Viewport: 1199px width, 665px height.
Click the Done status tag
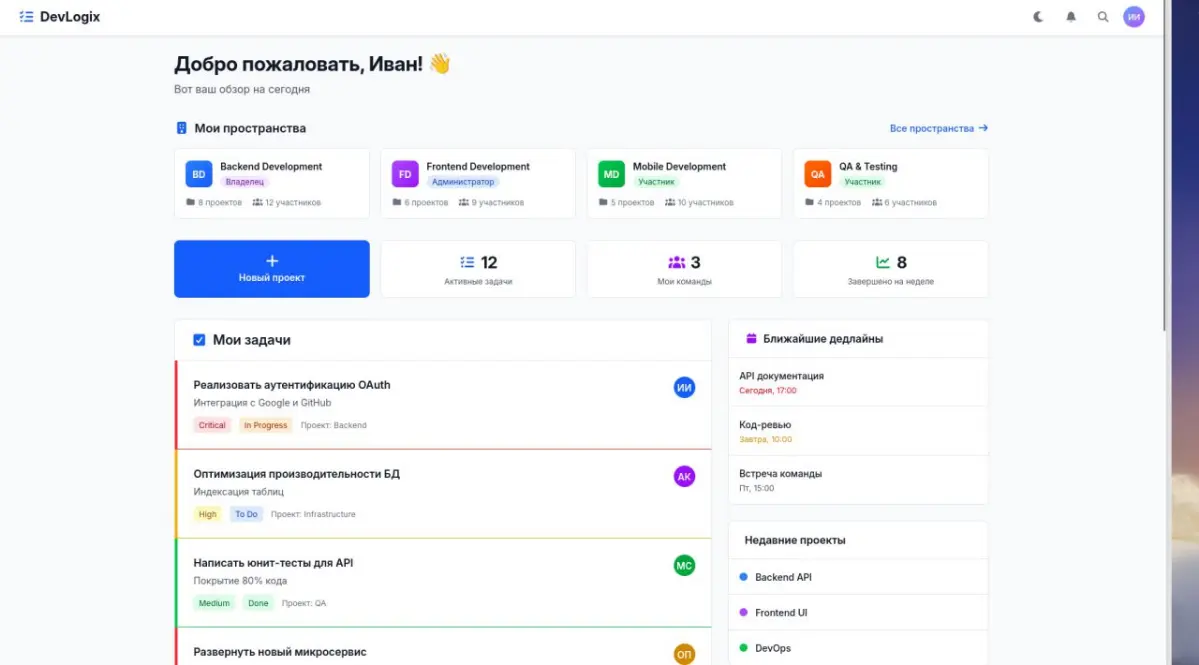(258, 603)
